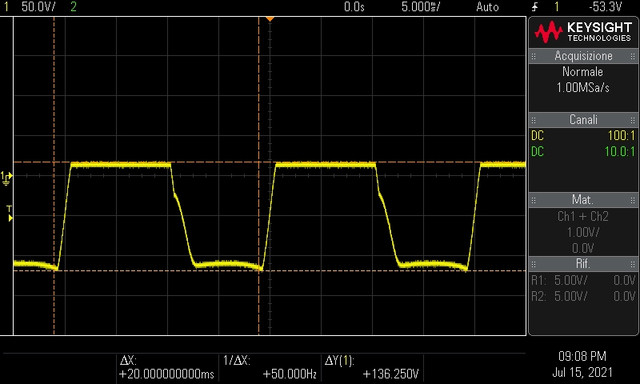Select the channel 2 indicator

tap(73, 7)
